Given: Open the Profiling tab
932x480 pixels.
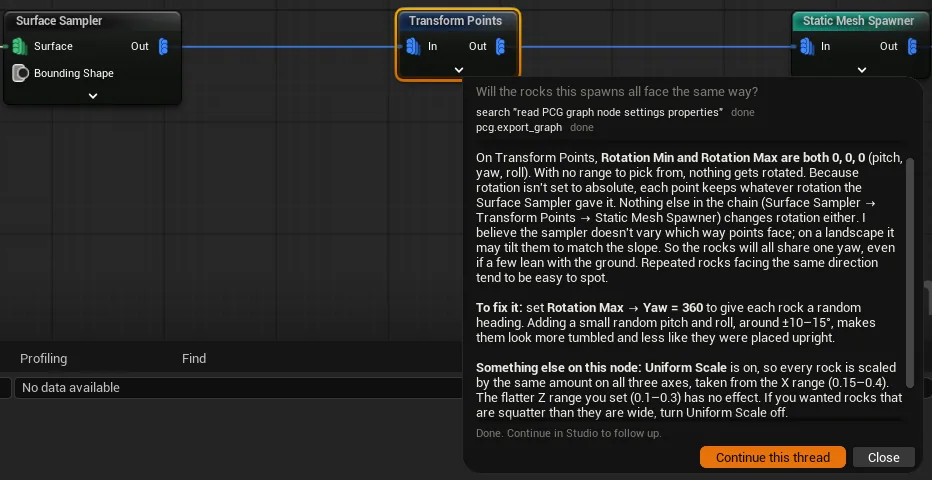Looking at the screenshot, I should [x=43, y=358].
